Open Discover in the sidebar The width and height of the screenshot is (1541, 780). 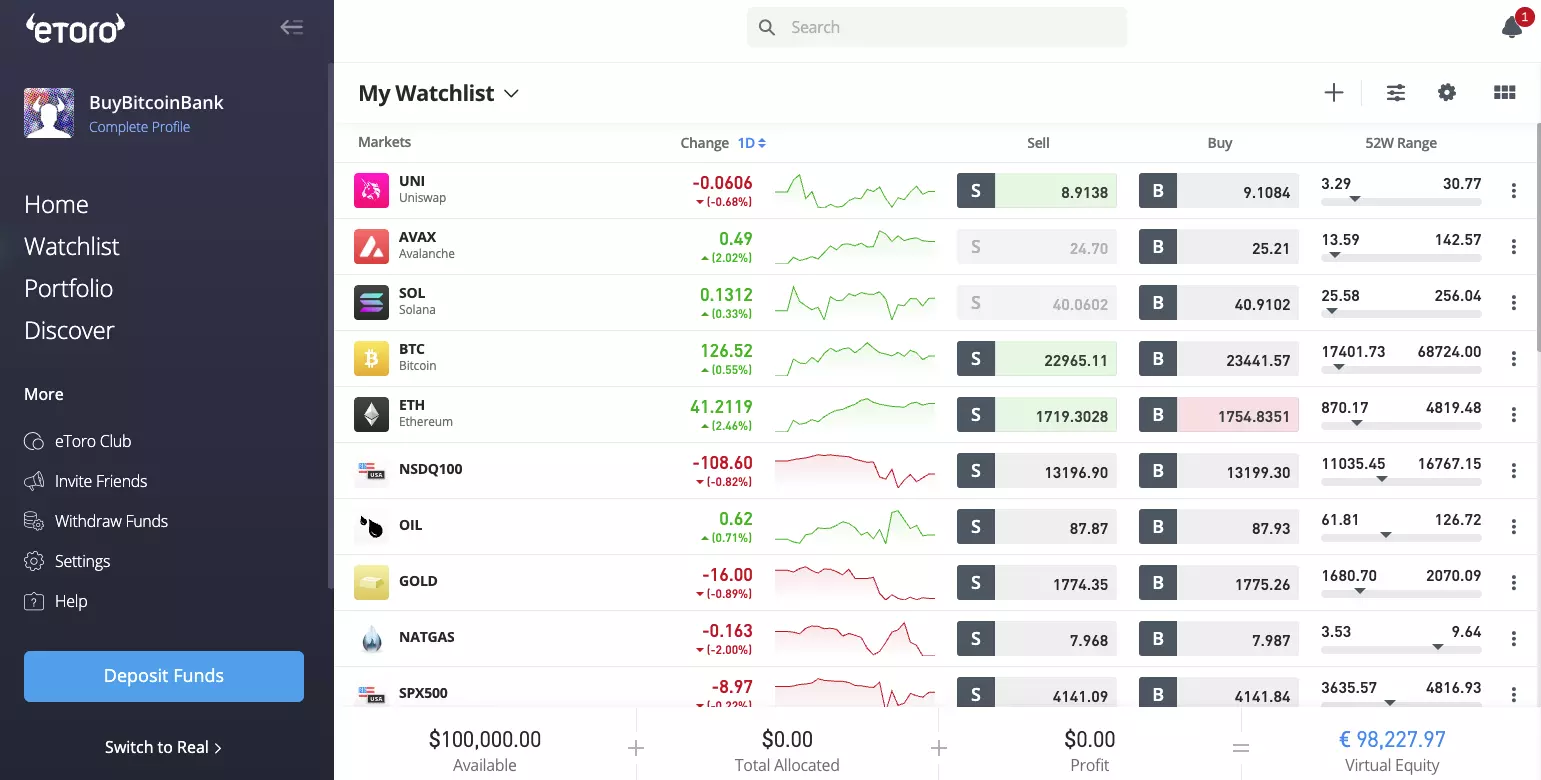pyautogui.click(x=69, y=330)
